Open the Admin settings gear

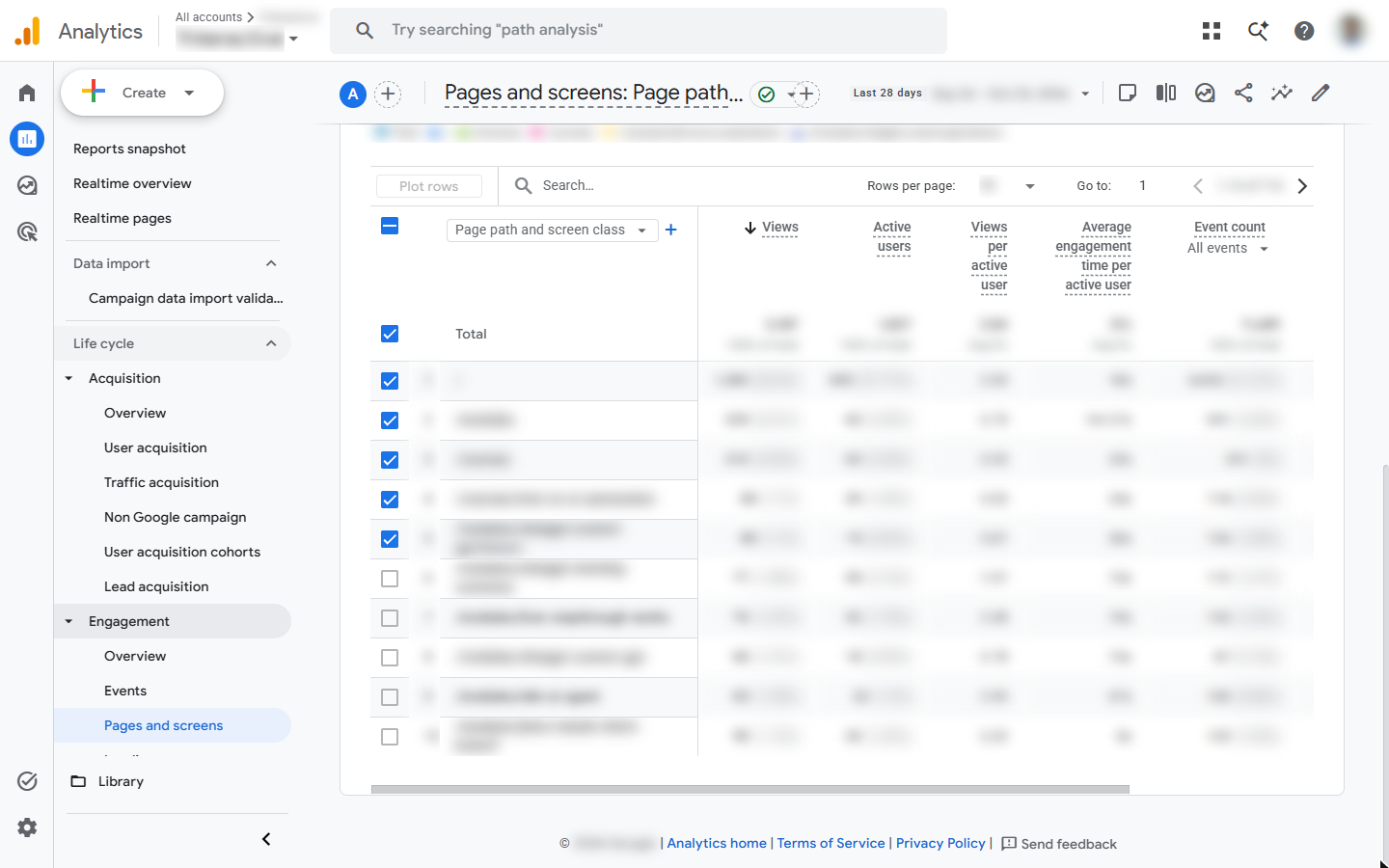pos(27,827)
